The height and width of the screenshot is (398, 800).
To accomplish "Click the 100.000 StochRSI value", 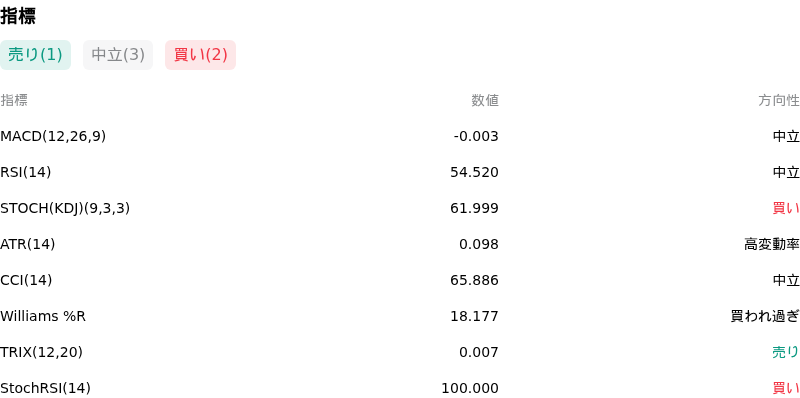I will click(x=470, y=388).
